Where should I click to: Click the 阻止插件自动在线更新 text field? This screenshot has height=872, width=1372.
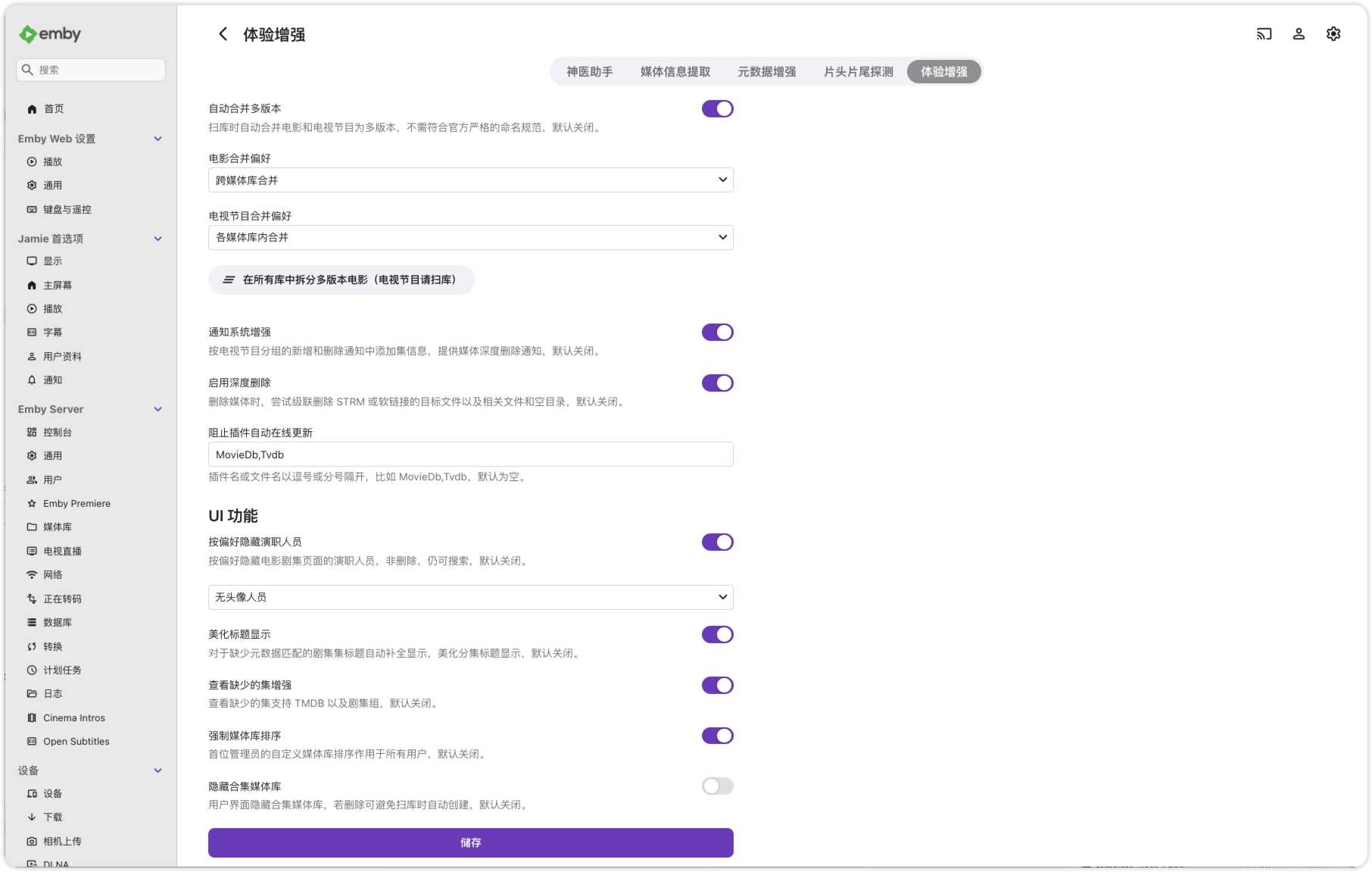(x=470, y=455)
